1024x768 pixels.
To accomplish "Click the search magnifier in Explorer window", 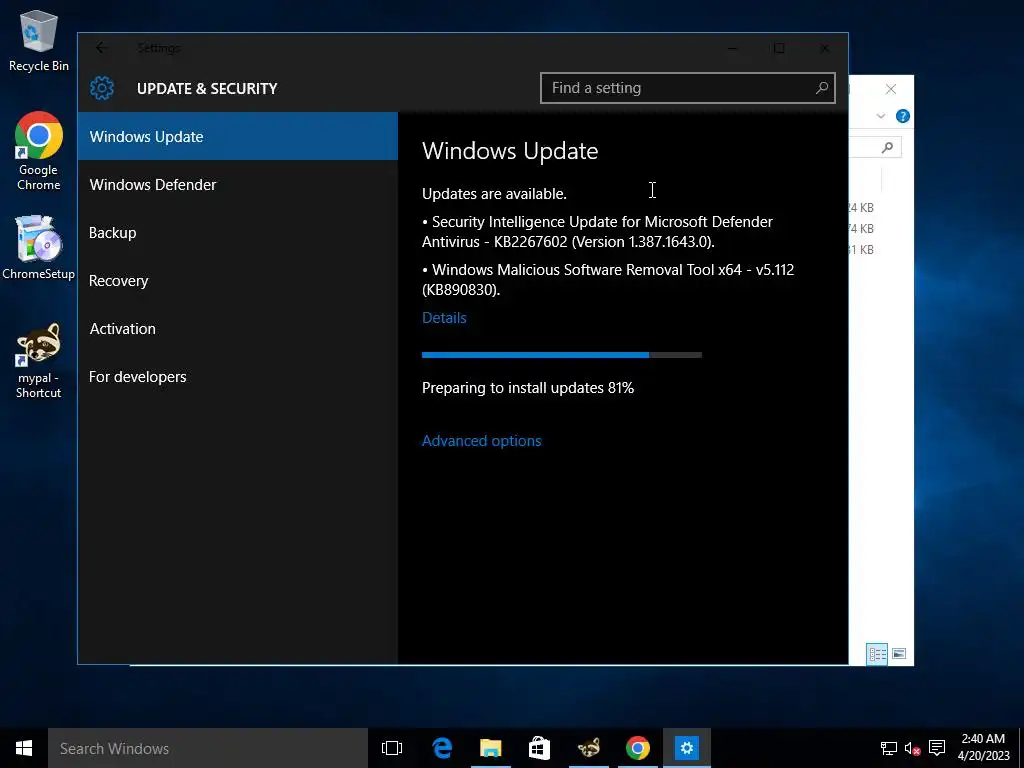I will click(x=887, y=147).
